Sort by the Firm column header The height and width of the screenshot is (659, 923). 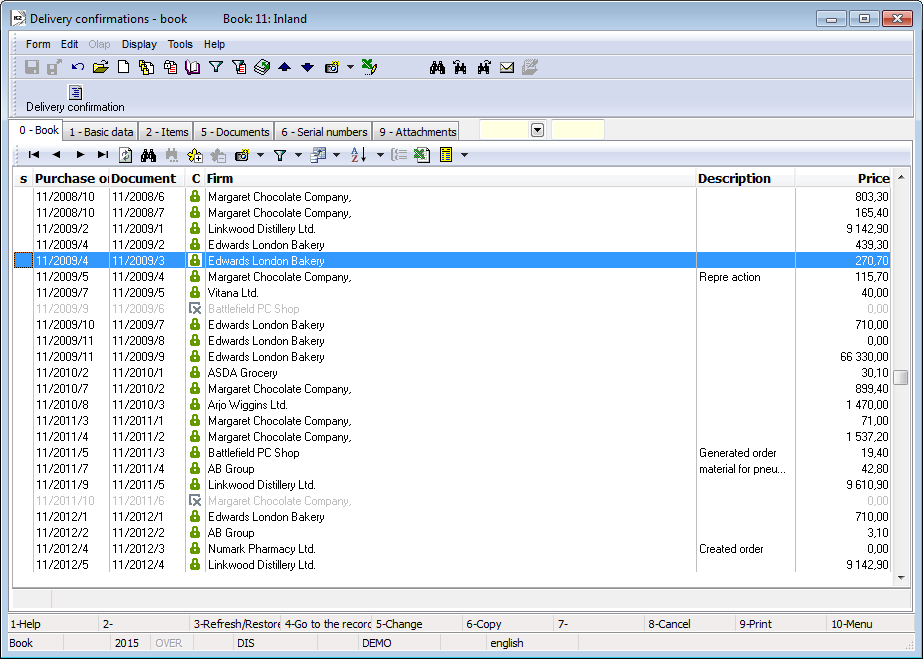point(450,178)
